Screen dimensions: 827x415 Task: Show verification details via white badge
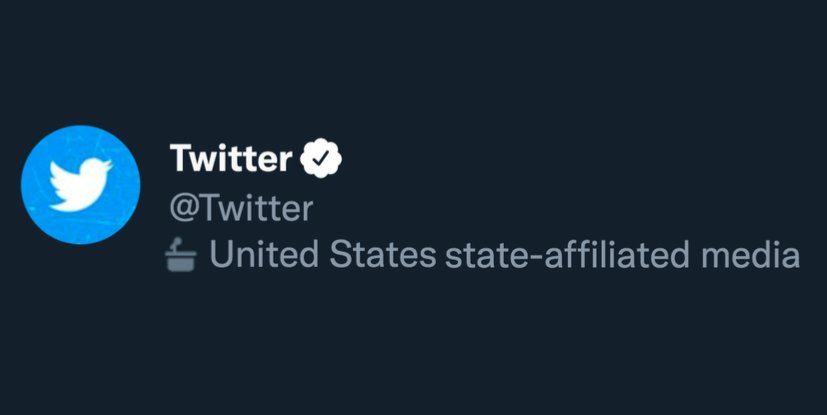click(x=322, y=158)
